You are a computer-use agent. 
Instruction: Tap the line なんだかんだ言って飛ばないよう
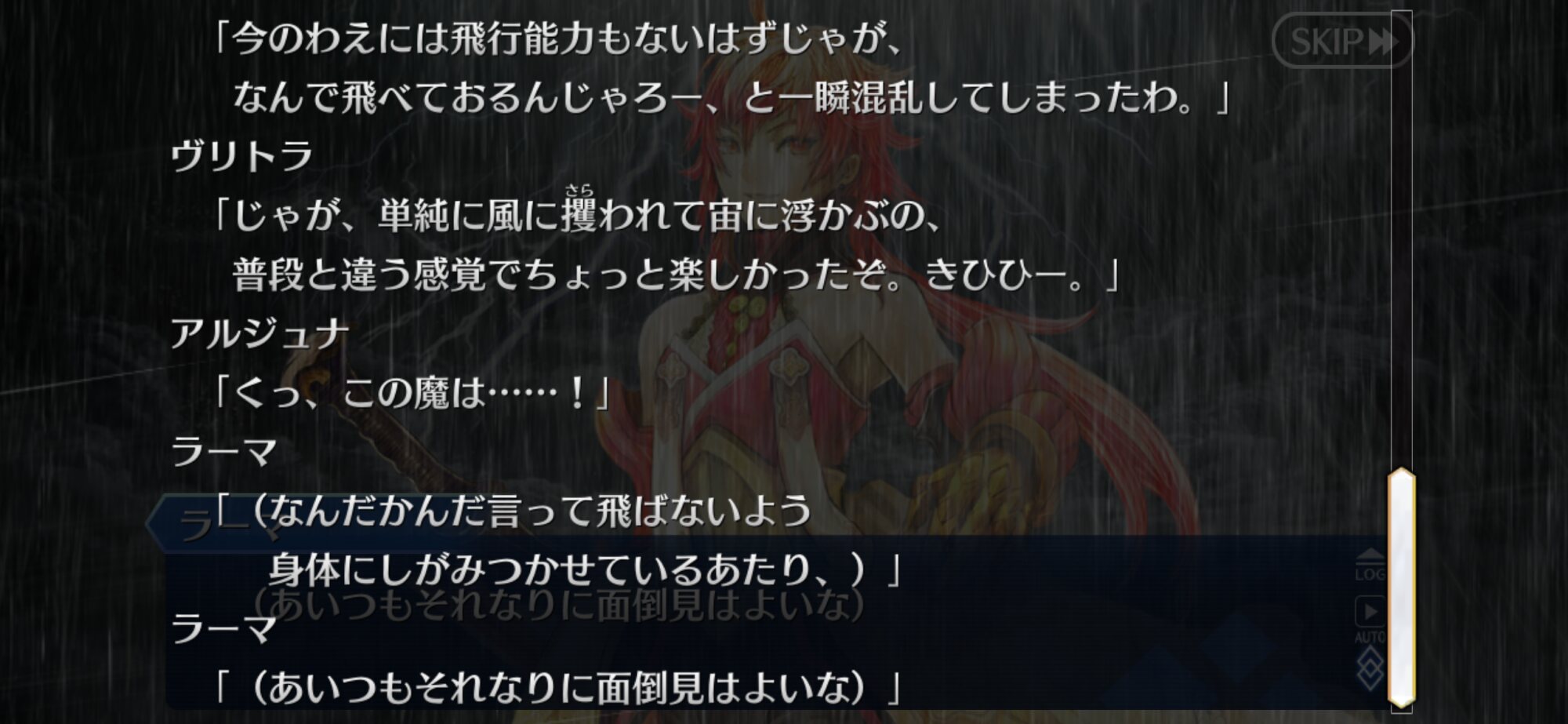point(513,511)
